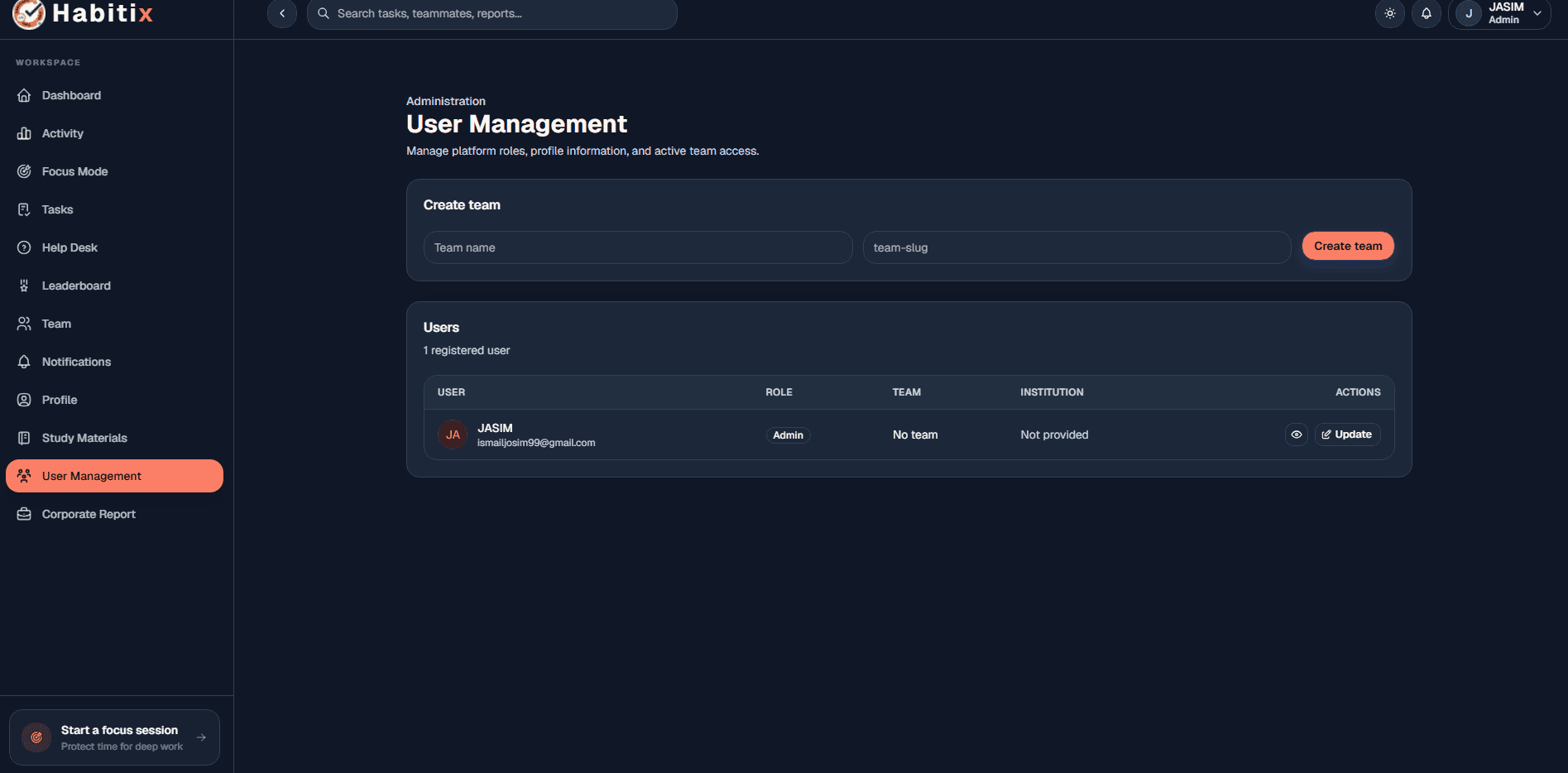Open notifications bell in top bar

tap(1427, 13)
